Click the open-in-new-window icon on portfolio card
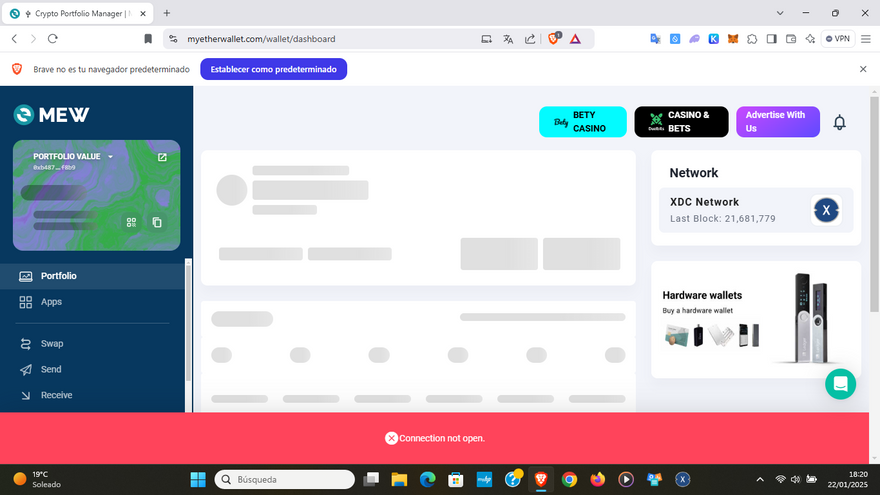Screen dimensions: 880x495 163,157
